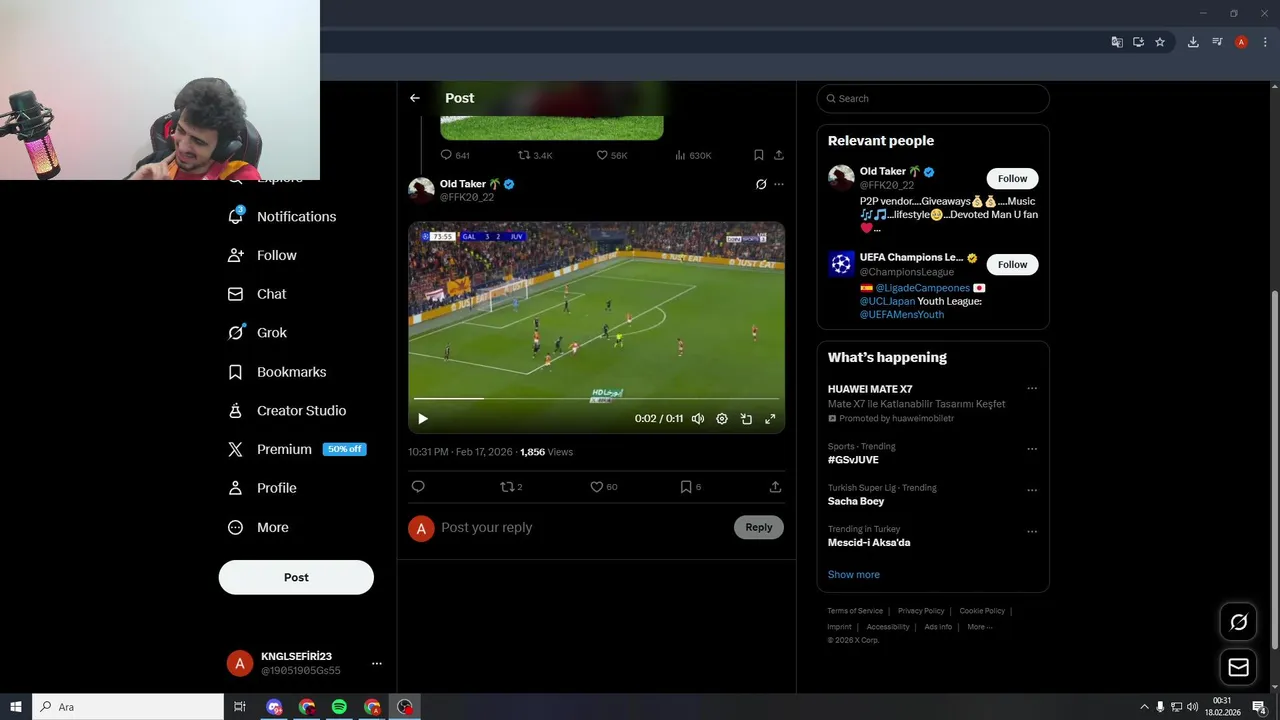This screenshot has height=720, width=1280.
Task: Bookmark this page with the star icon
Action: (1160, 42)
